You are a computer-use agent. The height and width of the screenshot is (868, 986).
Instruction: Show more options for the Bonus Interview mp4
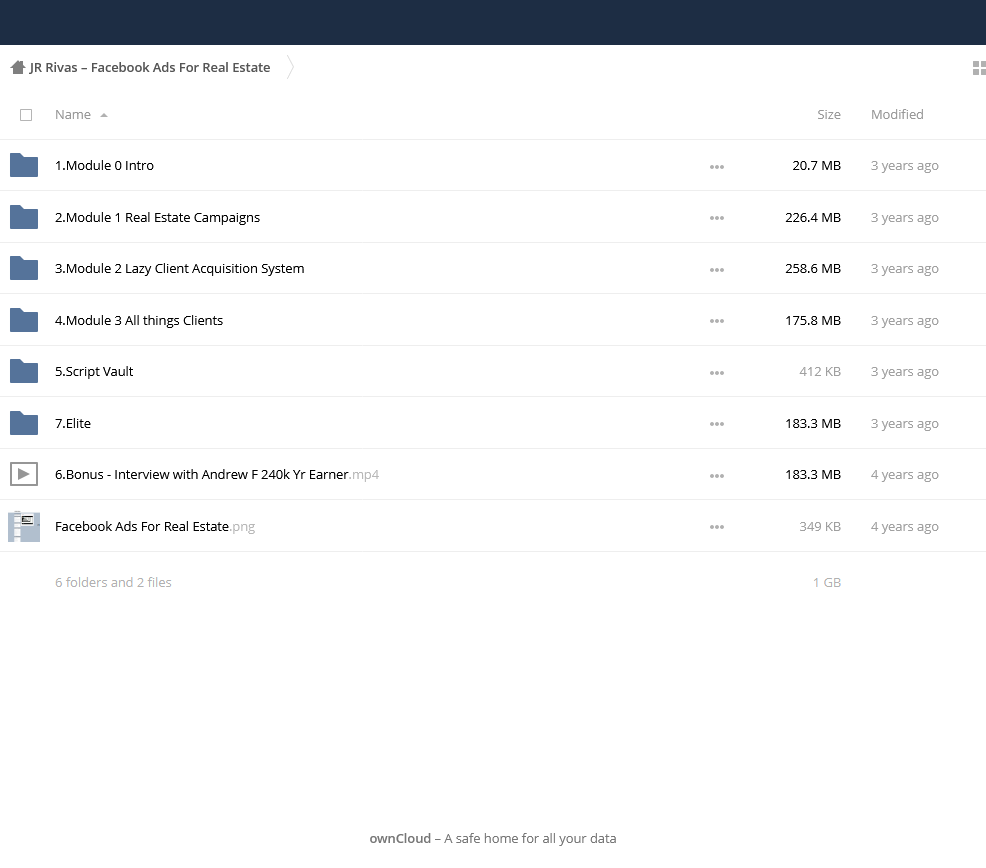pyautogui.click(x=717, y=476)
